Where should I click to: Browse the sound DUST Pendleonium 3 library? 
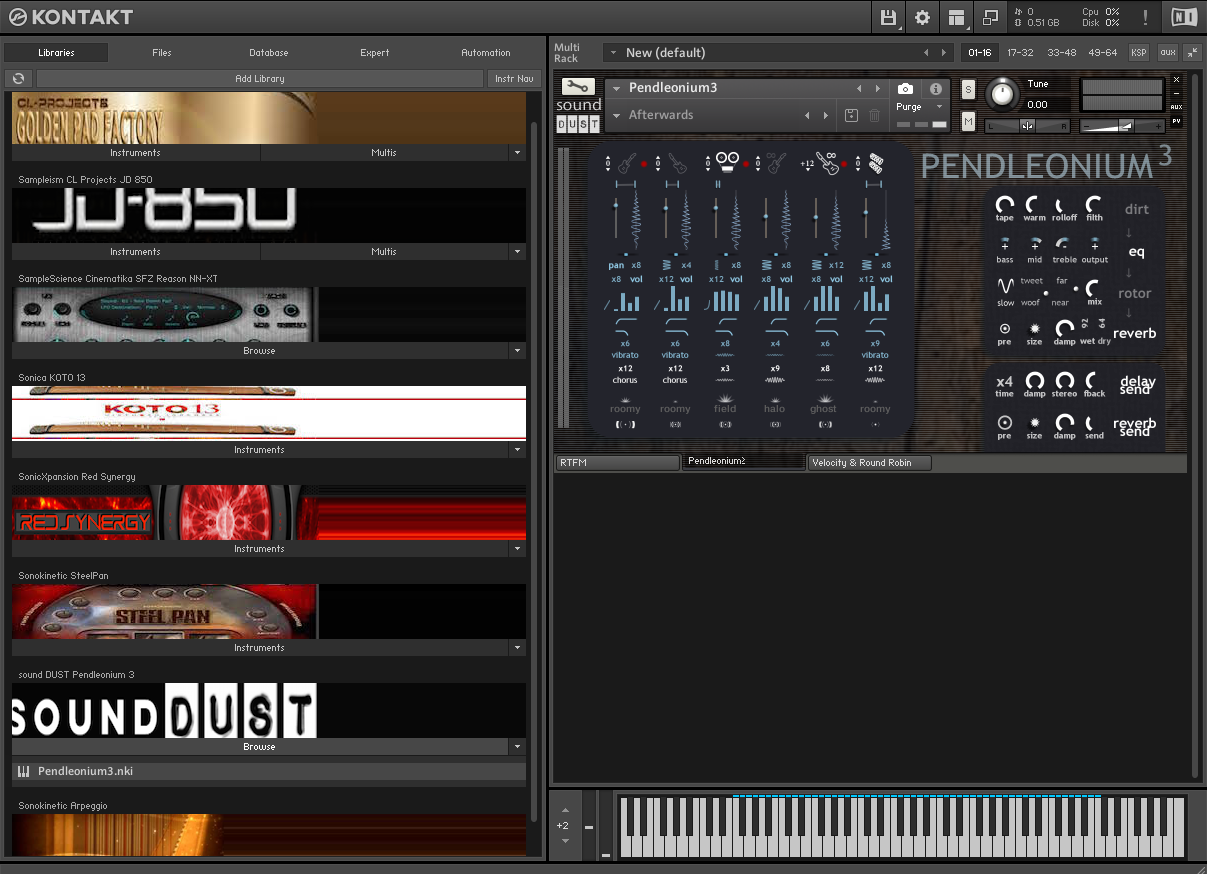260,747
